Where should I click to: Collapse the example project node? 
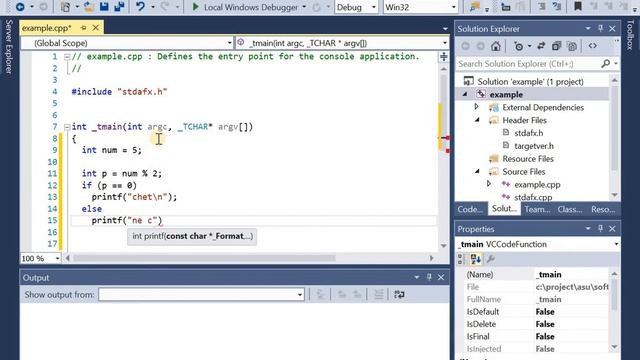click(464, 94)
